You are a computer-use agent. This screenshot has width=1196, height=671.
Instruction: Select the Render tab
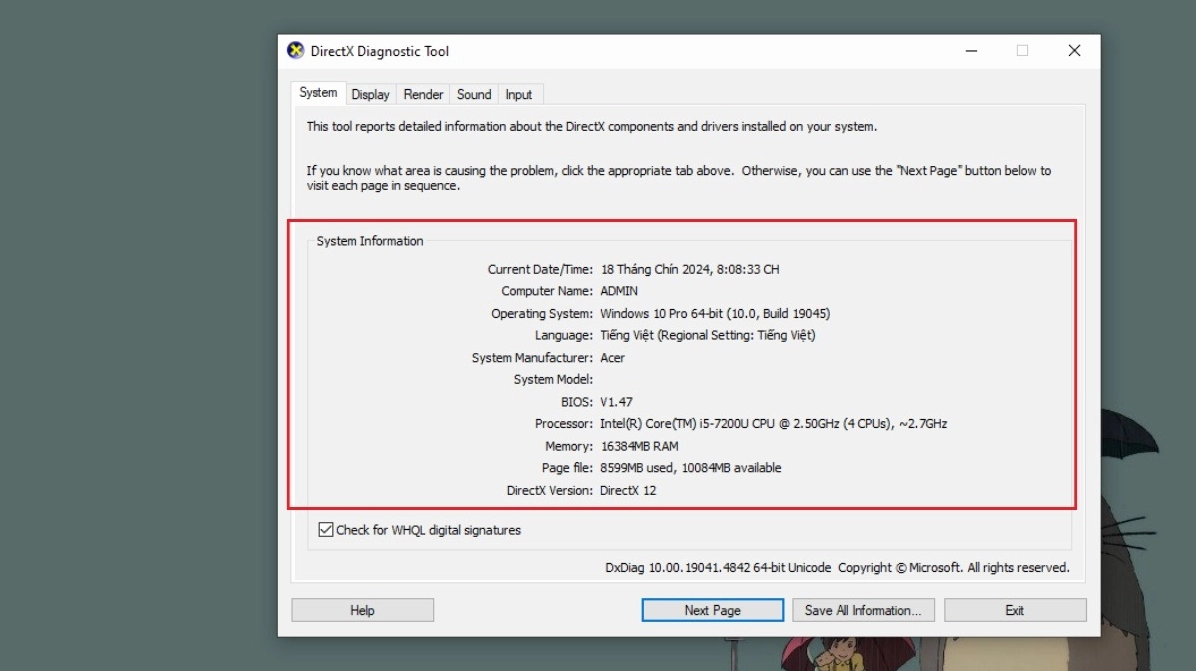(x=423, y=93)
